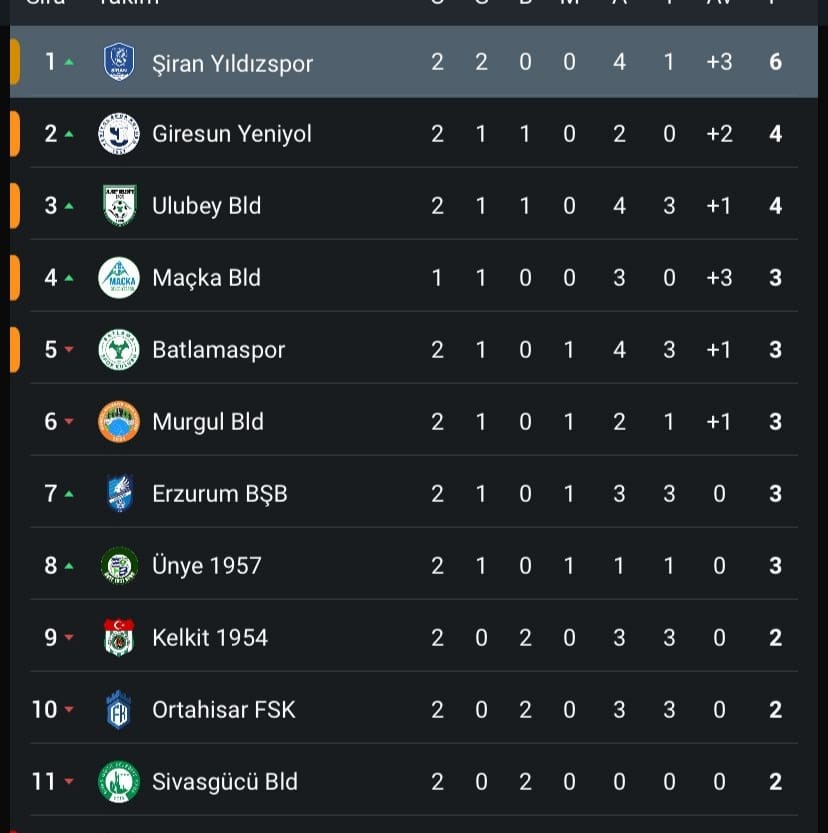Click the Erzurum BŞB team badge
The height and width of the screenshot is (833, 828).
tap(119, 494)
